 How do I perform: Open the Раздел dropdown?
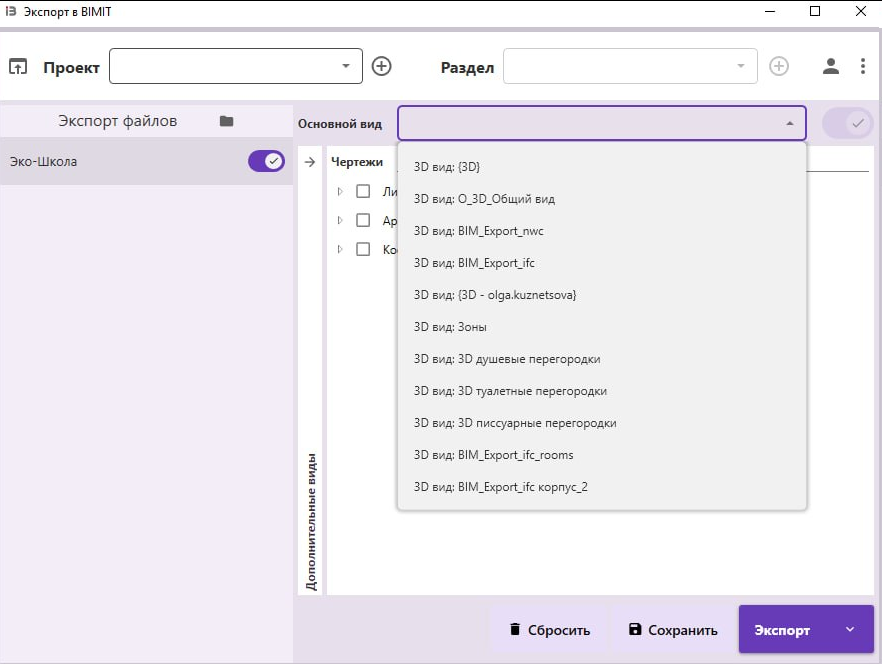tap(630, 66)
